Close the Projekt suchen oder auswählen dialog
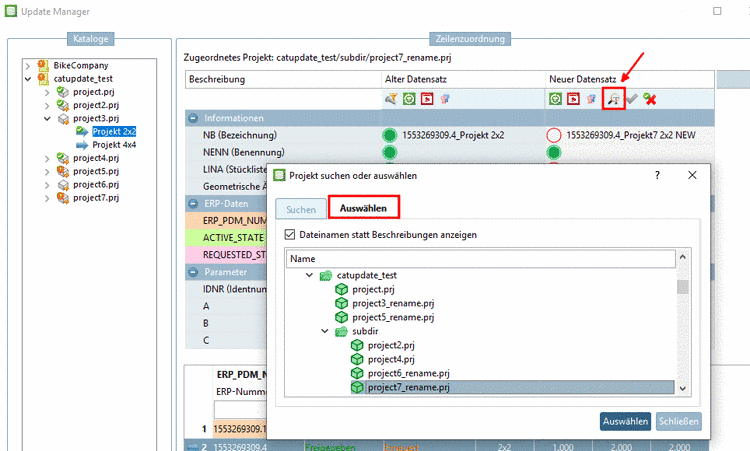Viewport: 750px width, 451px height. coord(692,176)
